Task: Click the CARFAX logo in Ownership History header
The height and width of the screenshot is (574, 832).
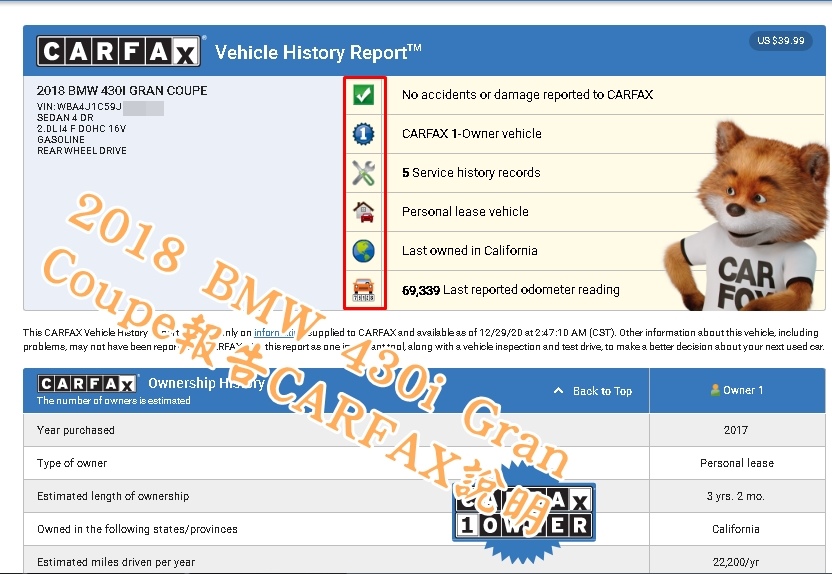Action: point(88,383)
